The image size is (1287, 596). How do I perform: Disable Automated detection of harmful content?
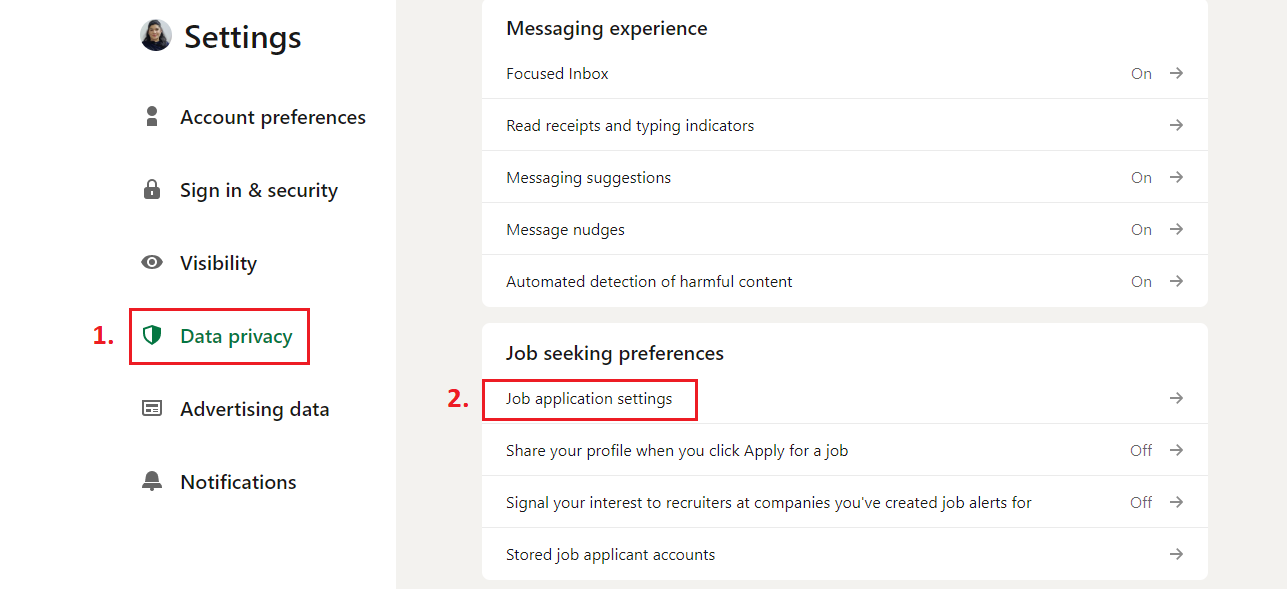[1141, 281]
